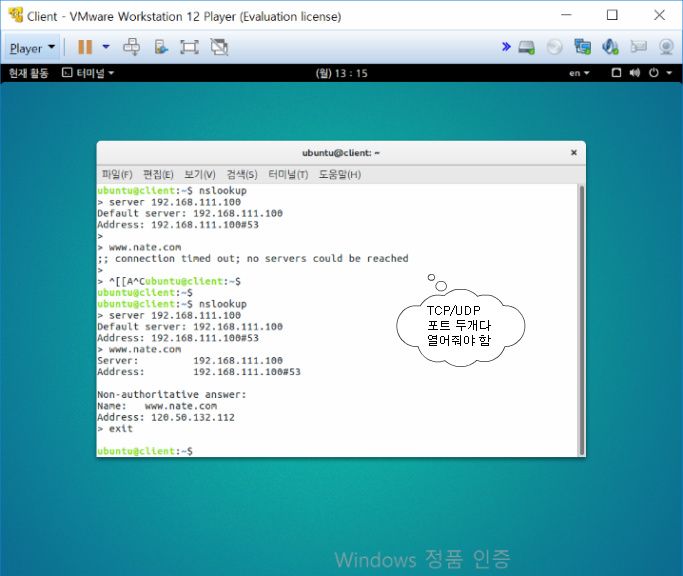Screen dimensions: 683x576
Task: Open the 터미널(T) menu in terminal window
Action: click(x=288, y=174)
